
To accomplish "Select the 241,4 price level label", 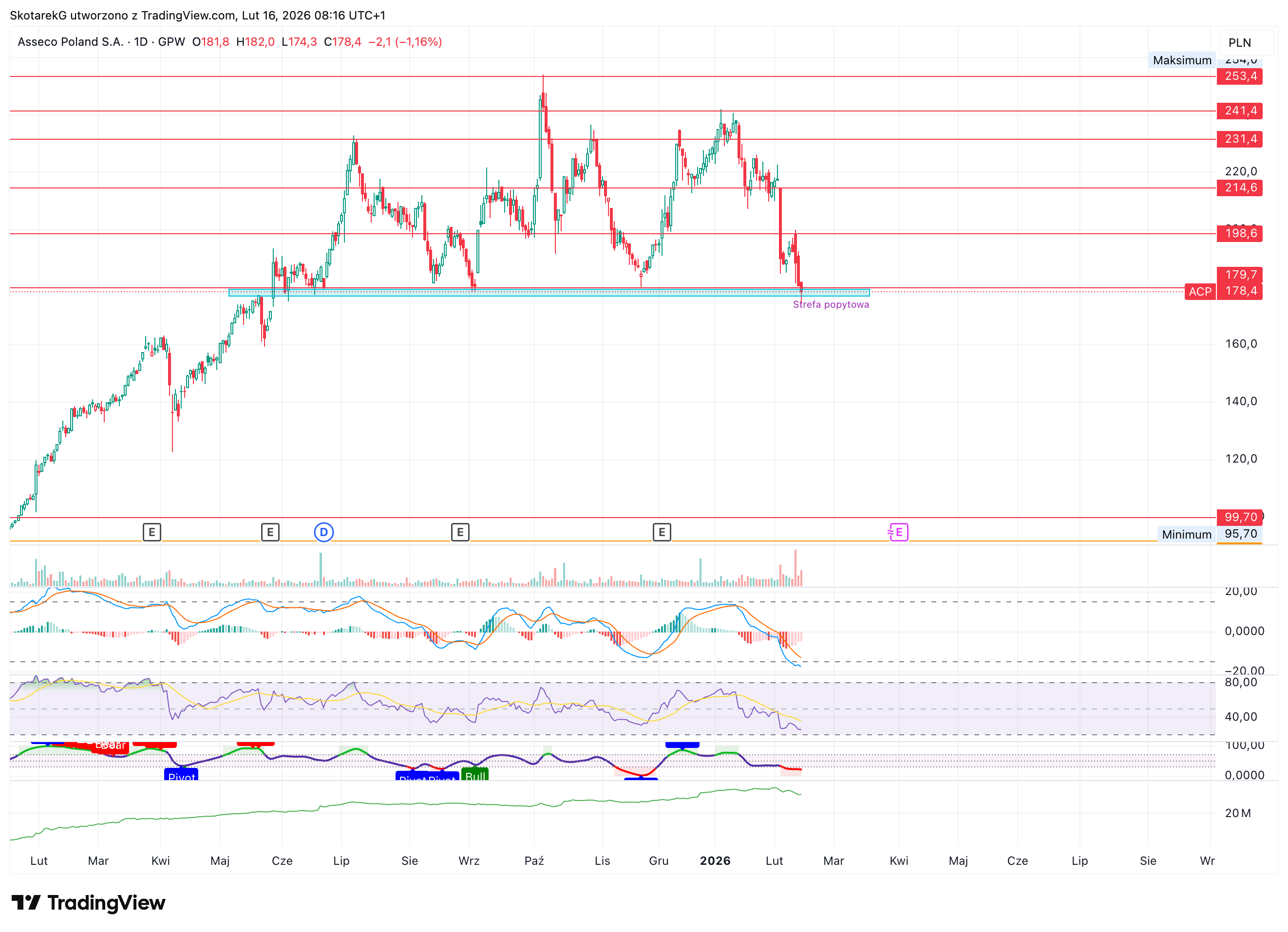I will coord(1240,111).
